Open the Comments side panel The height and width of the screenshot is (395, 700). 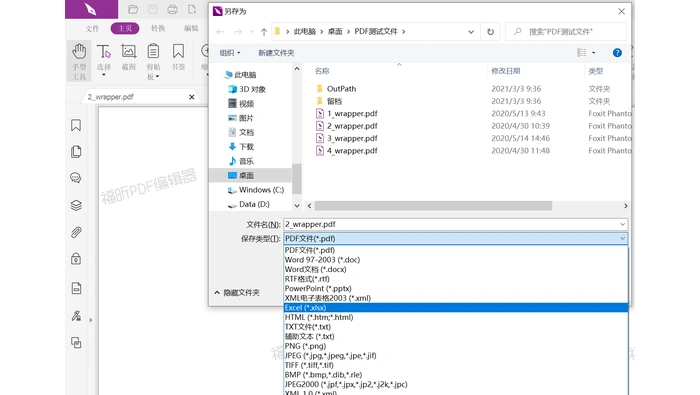(76, 178)
